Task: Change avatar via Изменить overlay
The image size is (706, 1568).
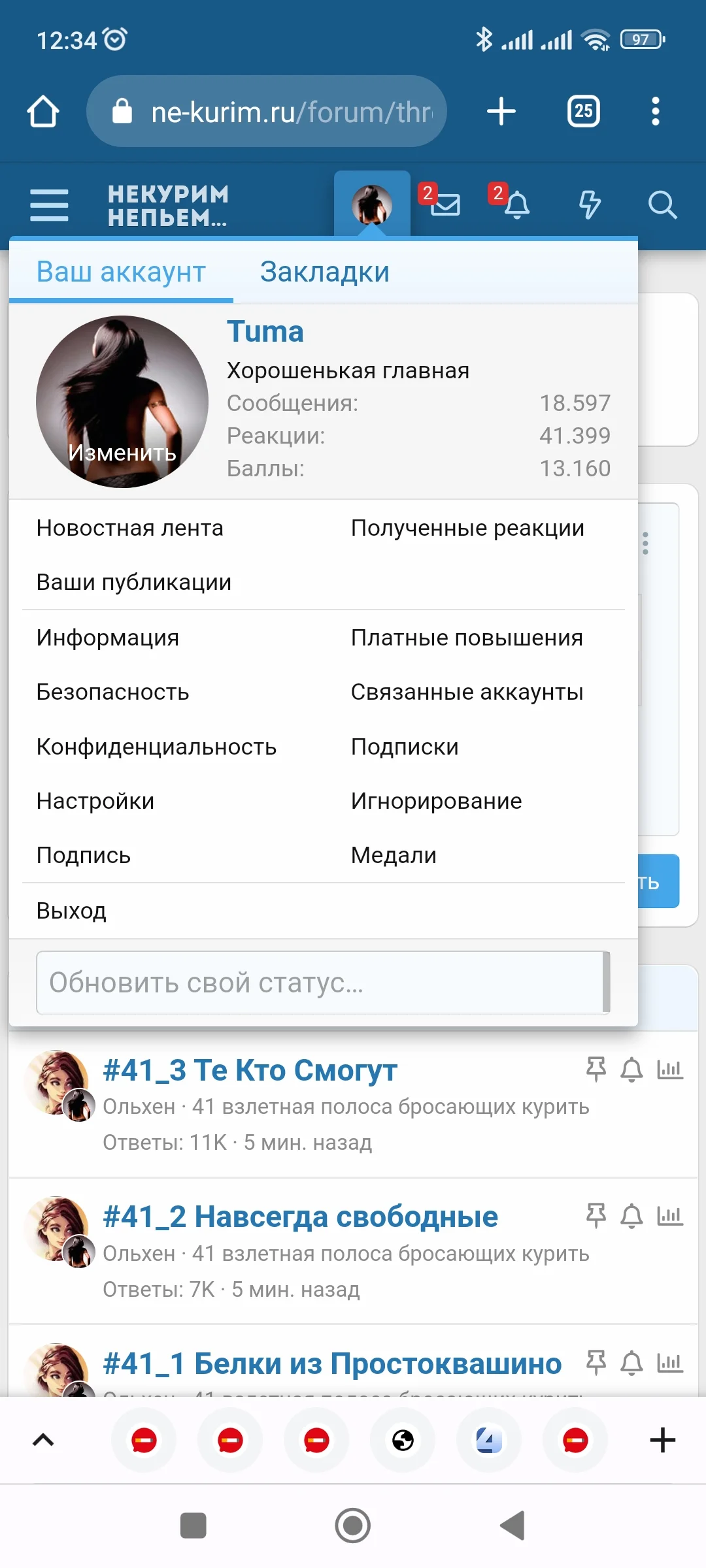Action: pos(122,452)
